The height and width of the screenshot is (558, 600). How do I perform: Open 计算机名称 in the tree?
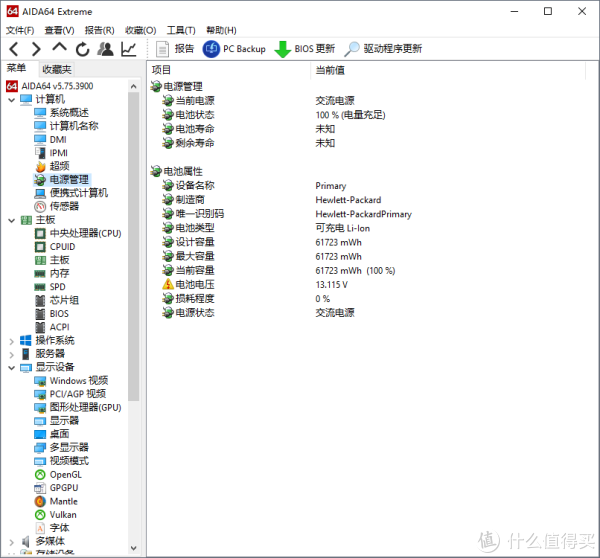[66, 126]
